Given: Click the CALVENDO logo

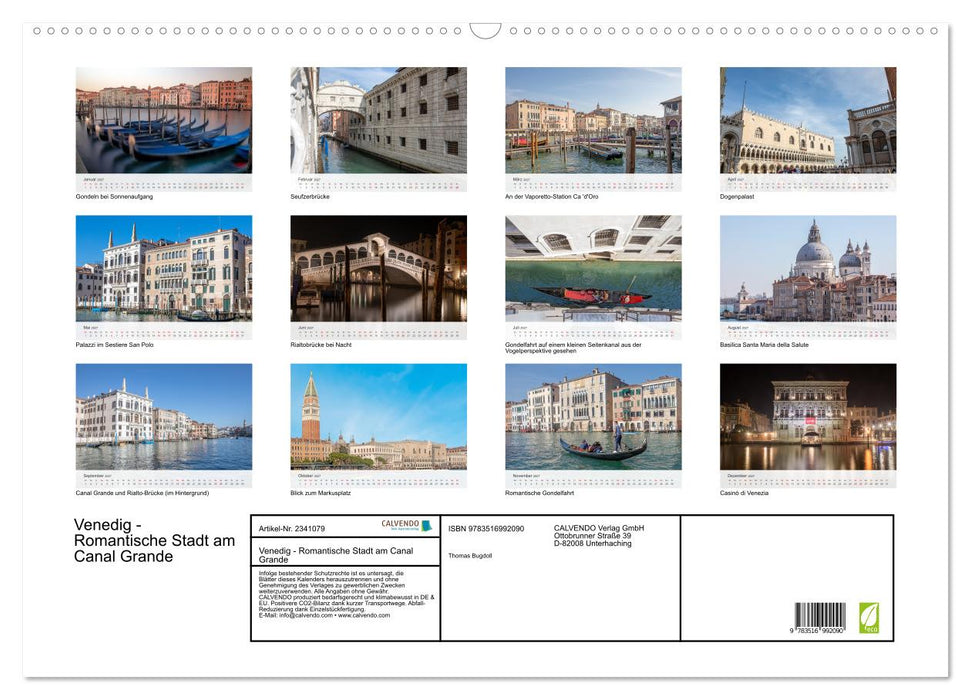Looking at the screenshot, I should coord(406,525).
